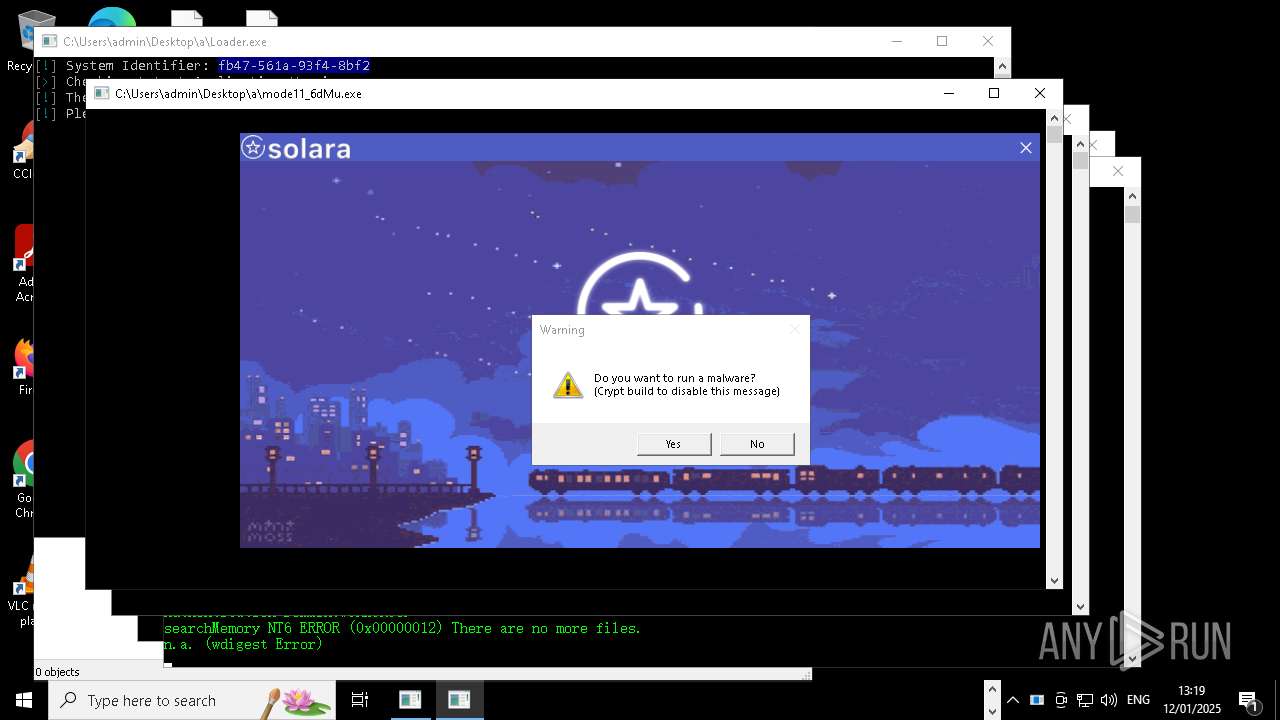The height and width of the screenshot is (720, 1280).
Task: Show hidden system tray icons
Action: [x=1013, y=700]
